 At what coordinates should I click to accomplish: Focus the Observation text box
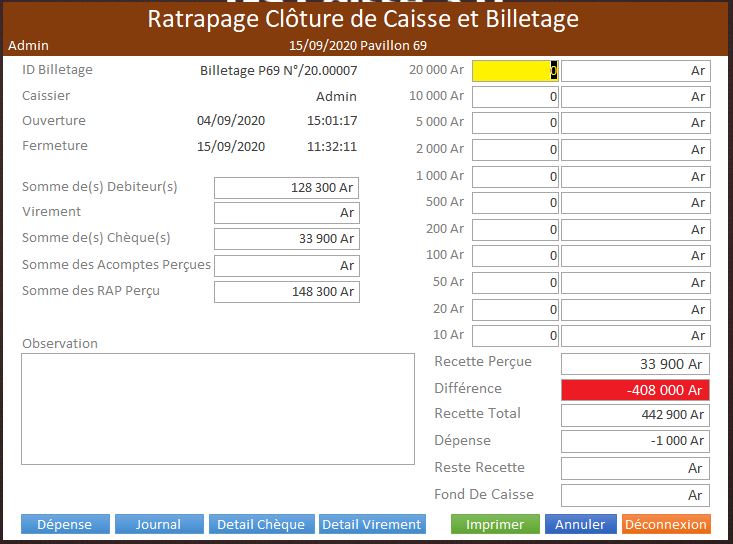[217, 408]
